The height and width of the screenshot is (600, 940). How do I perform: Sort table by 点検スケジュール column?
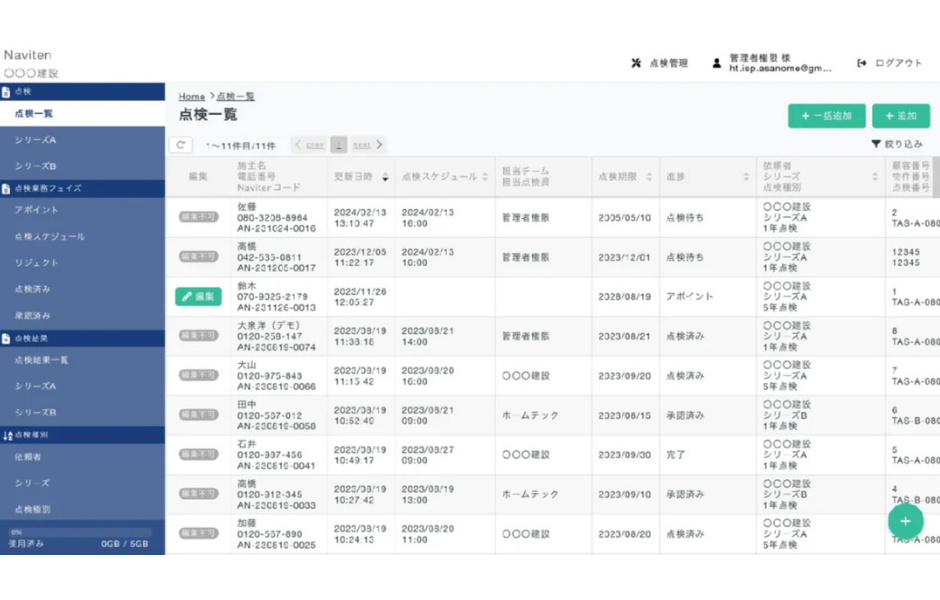(485, 177)
